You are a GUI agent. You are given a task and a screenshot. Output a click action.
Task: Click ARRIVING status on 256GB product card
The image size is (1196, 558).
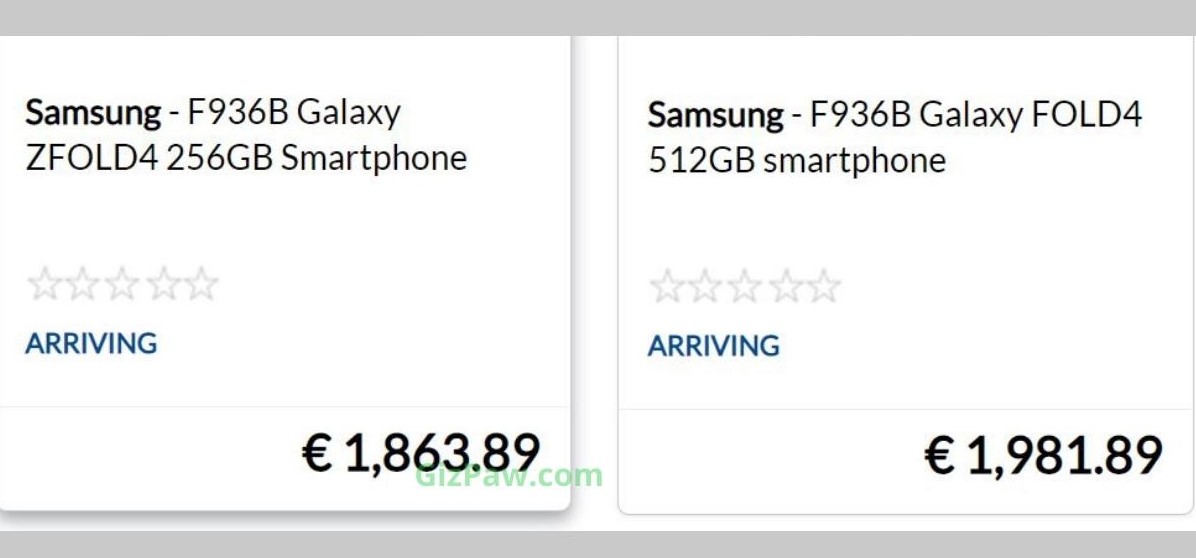pos(91,344)
